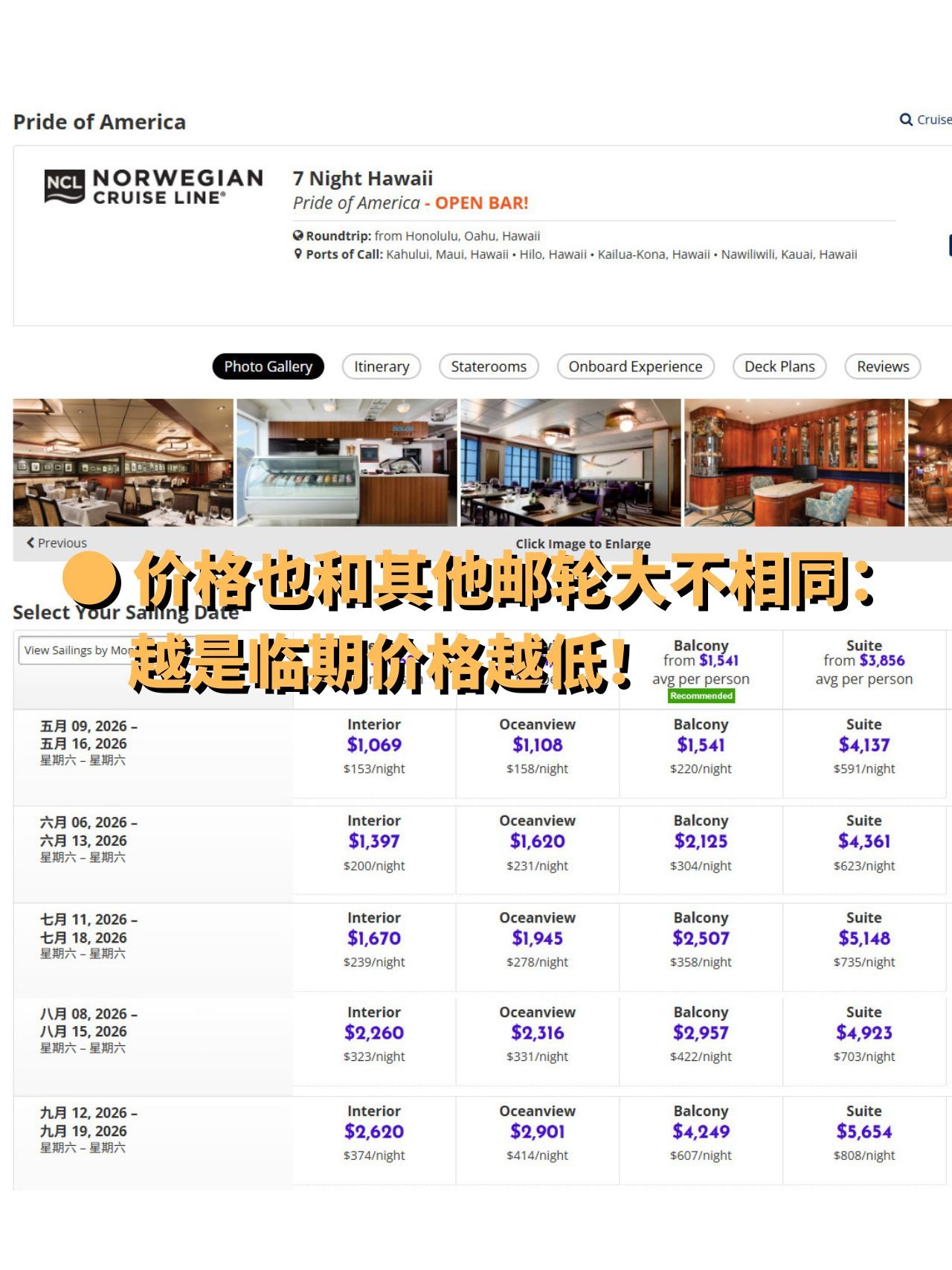The height and width of the screenshot is (1270, 952).
Task: Open the Photo Gallery tab
Action: click(x=268, y=367)
